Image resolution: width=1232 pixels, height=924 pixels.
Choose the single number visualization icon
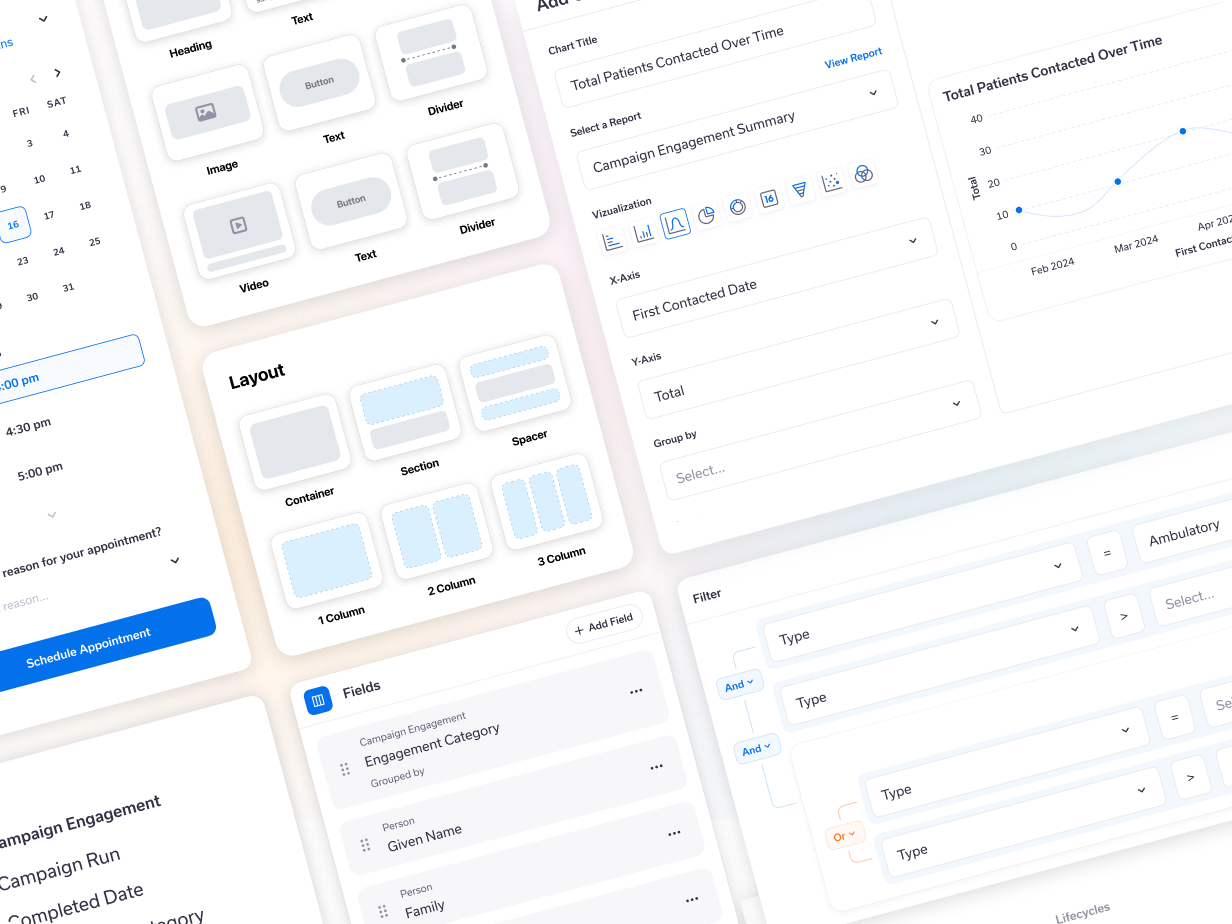coord(769,199)
